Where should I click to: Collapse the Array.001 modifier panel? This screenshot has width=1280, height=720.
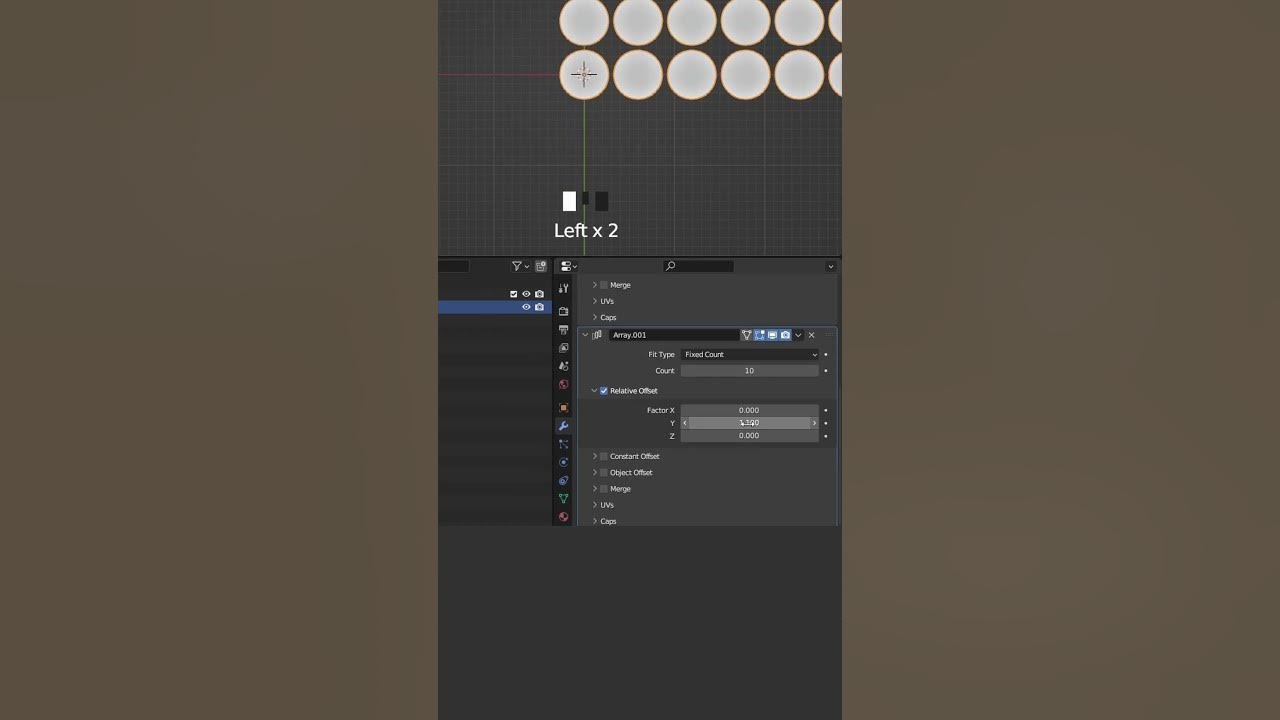pyautogui.click(x=586, y=335)
